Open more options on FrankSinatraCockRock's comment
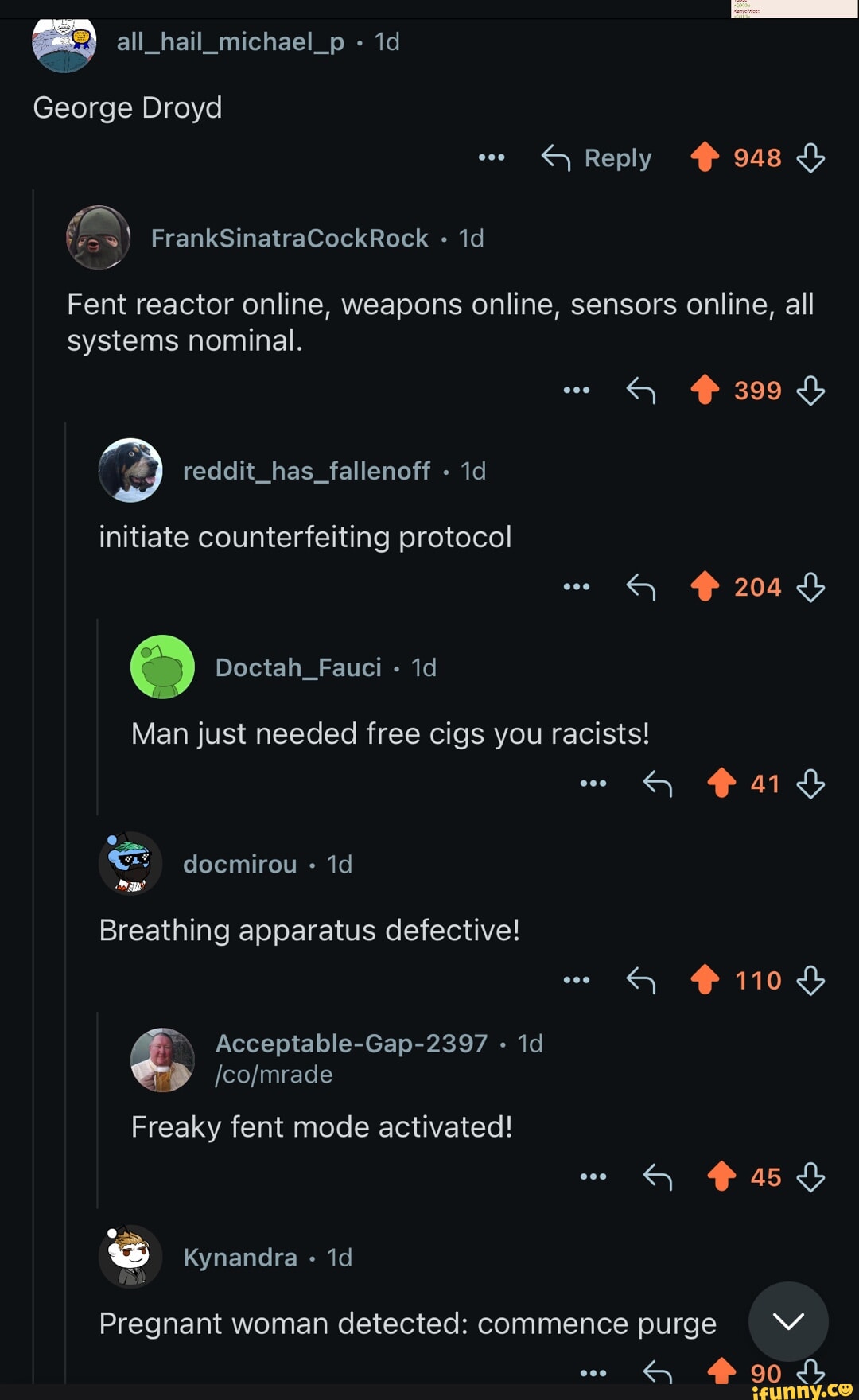The width and height of the screenshot is (859, 1400). coord(576,391)
